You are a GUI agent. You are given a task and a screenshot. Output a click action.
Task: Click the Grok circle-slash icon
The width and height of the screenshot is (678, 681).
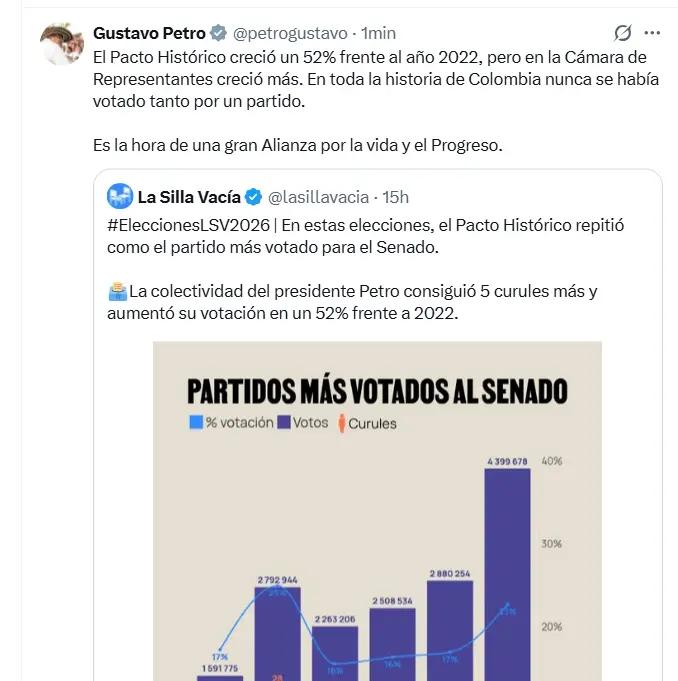coord(622,33)
